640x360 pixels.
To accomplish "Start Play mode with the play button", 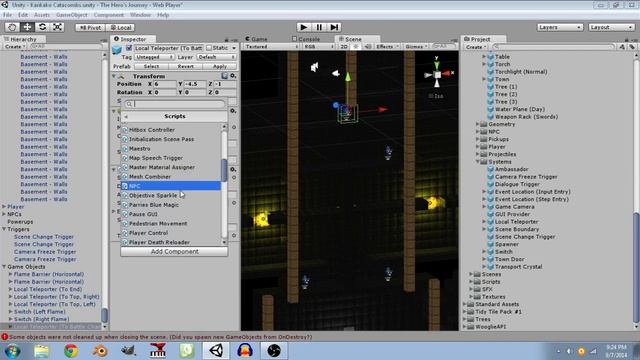I will [303, 27].
